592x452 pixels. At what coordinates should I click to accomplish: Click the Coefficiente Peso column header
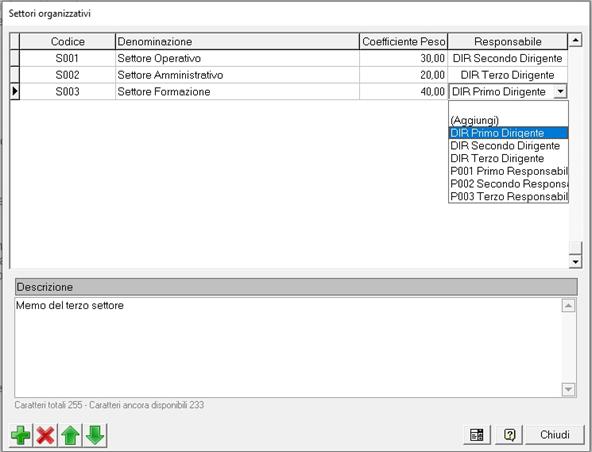coord(403,42)
